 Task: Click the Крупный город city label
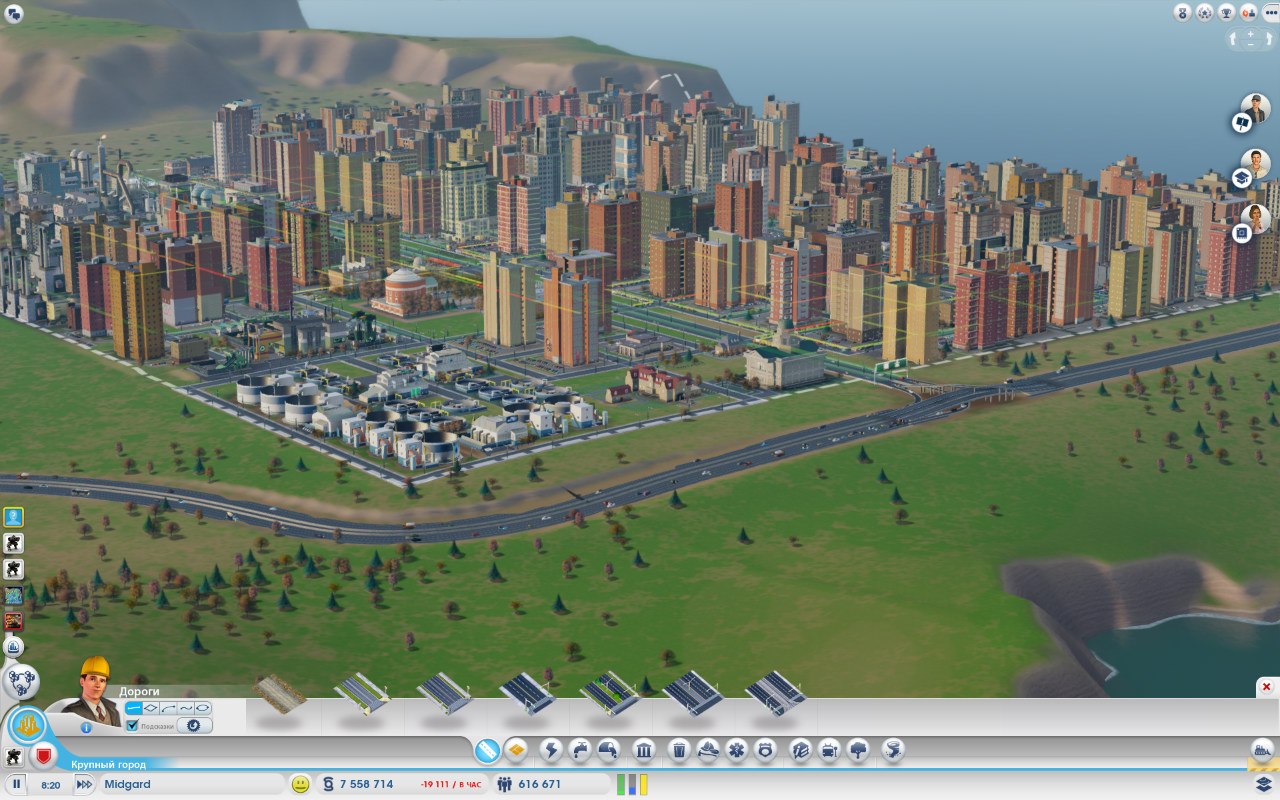coord(108,765)
